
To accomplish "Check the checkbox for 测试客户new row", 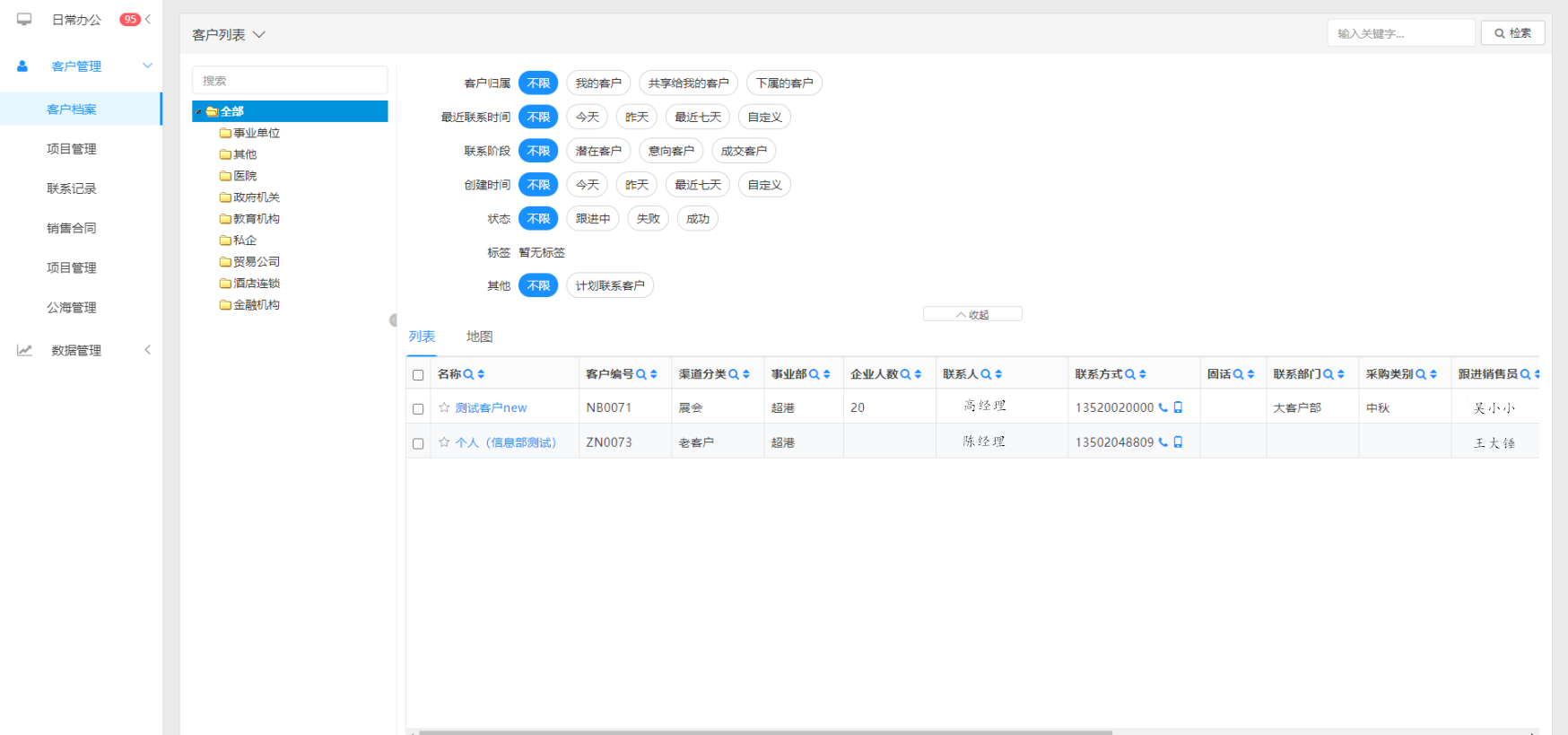I will tap(418, 409).
